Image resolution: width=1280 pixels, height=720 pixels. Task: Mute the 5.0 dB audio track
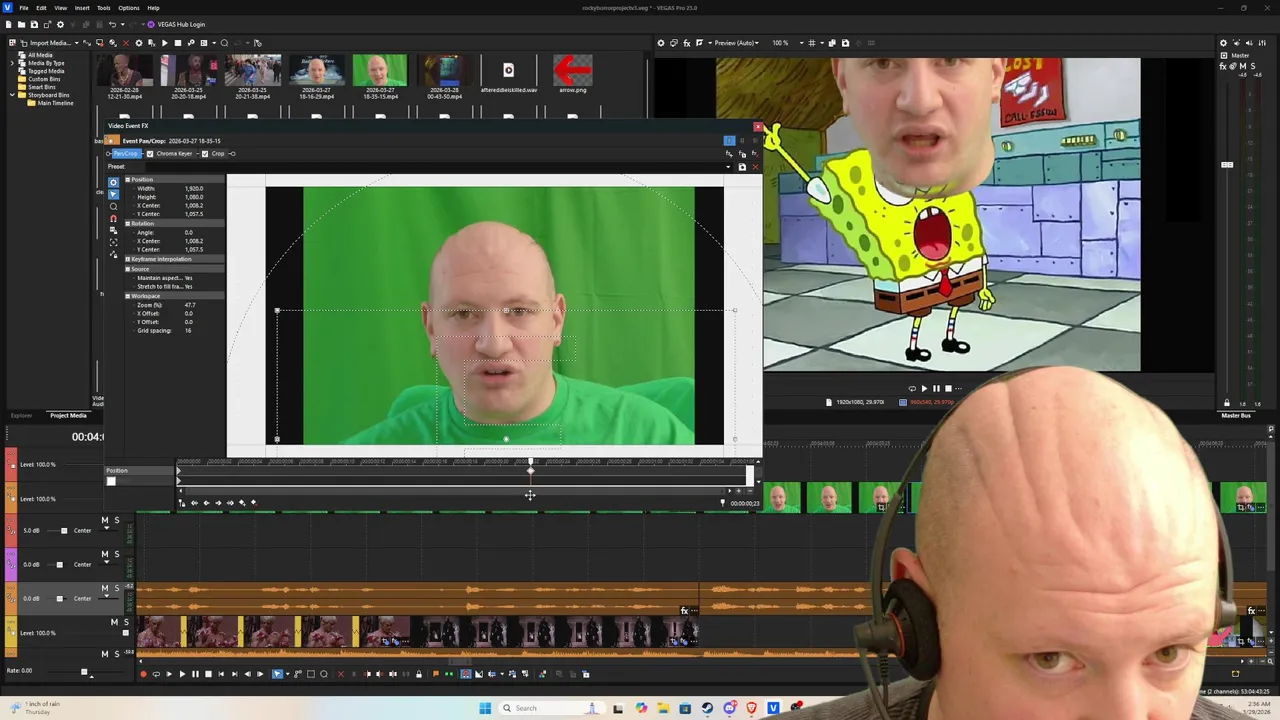tap(104, 520)
